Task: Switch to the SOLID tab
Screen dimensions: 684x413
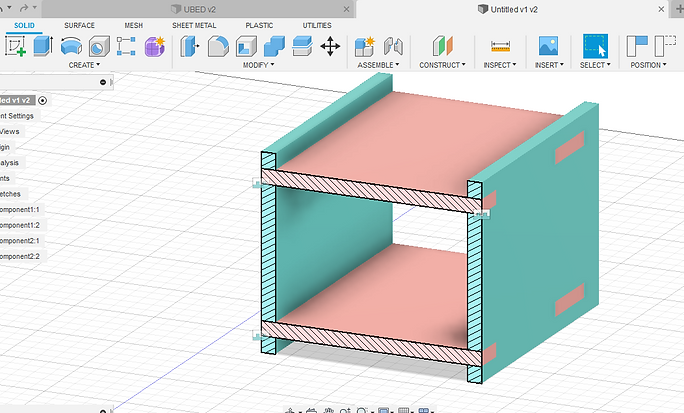Action: point(24,25)
